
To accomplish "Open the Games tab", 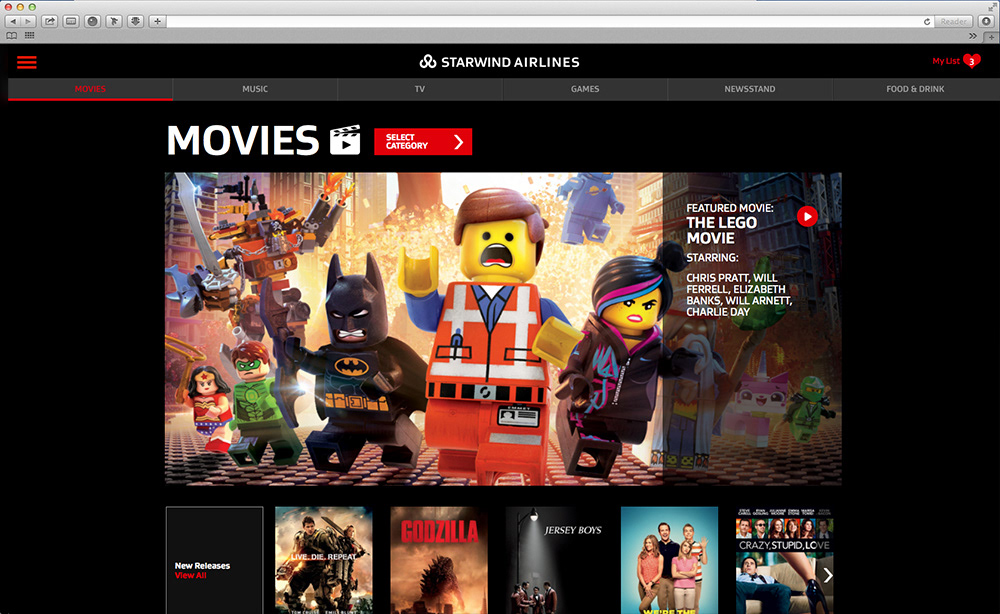I will coord(585,89).
